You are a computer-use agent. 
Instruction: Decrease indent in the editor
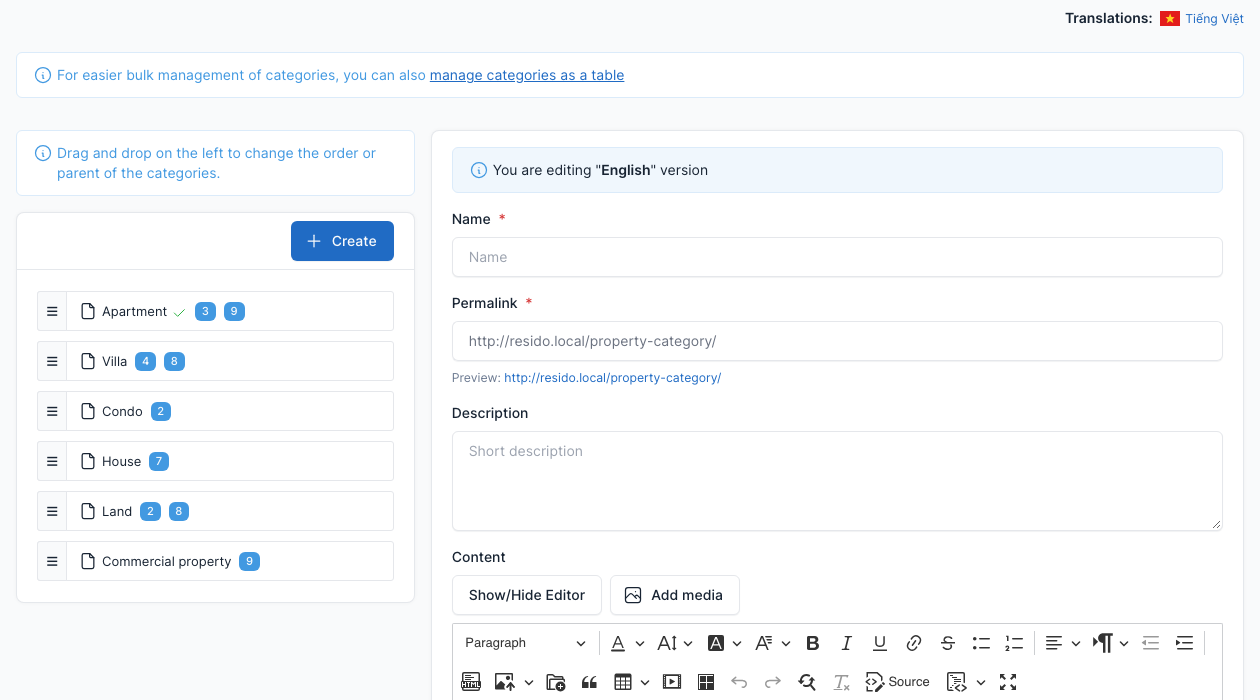coord(1151,643)
